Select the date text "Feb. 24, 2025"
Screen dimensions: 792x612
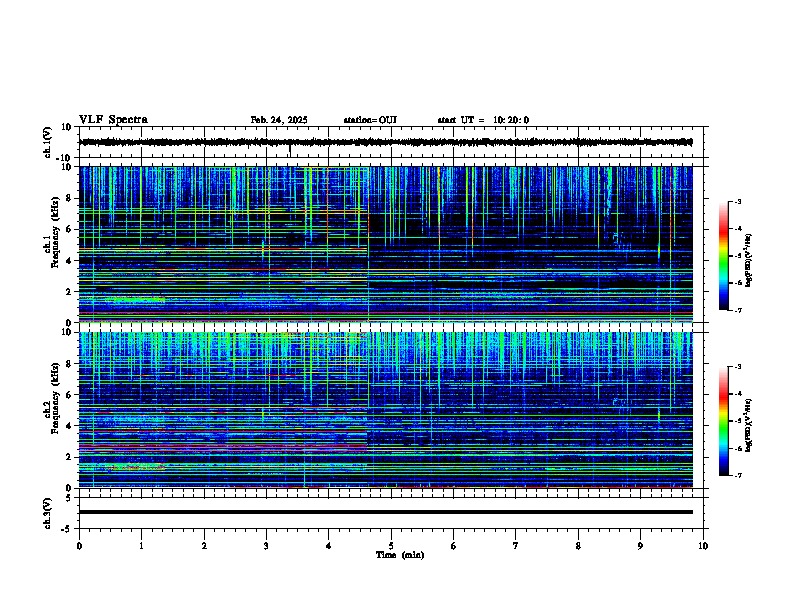279,120
